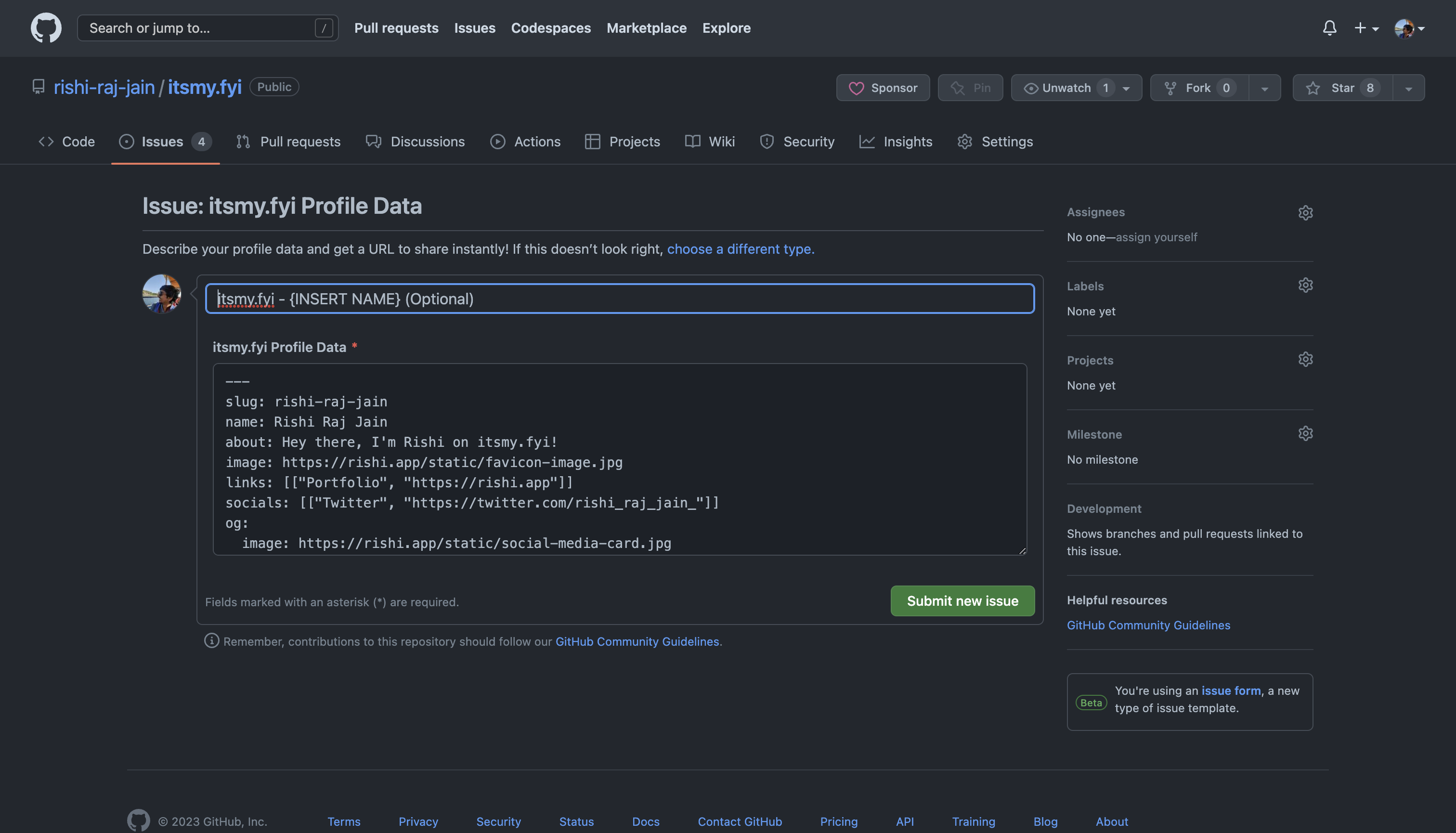
Task: Open the Insights tab
Action: tap(896, 141)
